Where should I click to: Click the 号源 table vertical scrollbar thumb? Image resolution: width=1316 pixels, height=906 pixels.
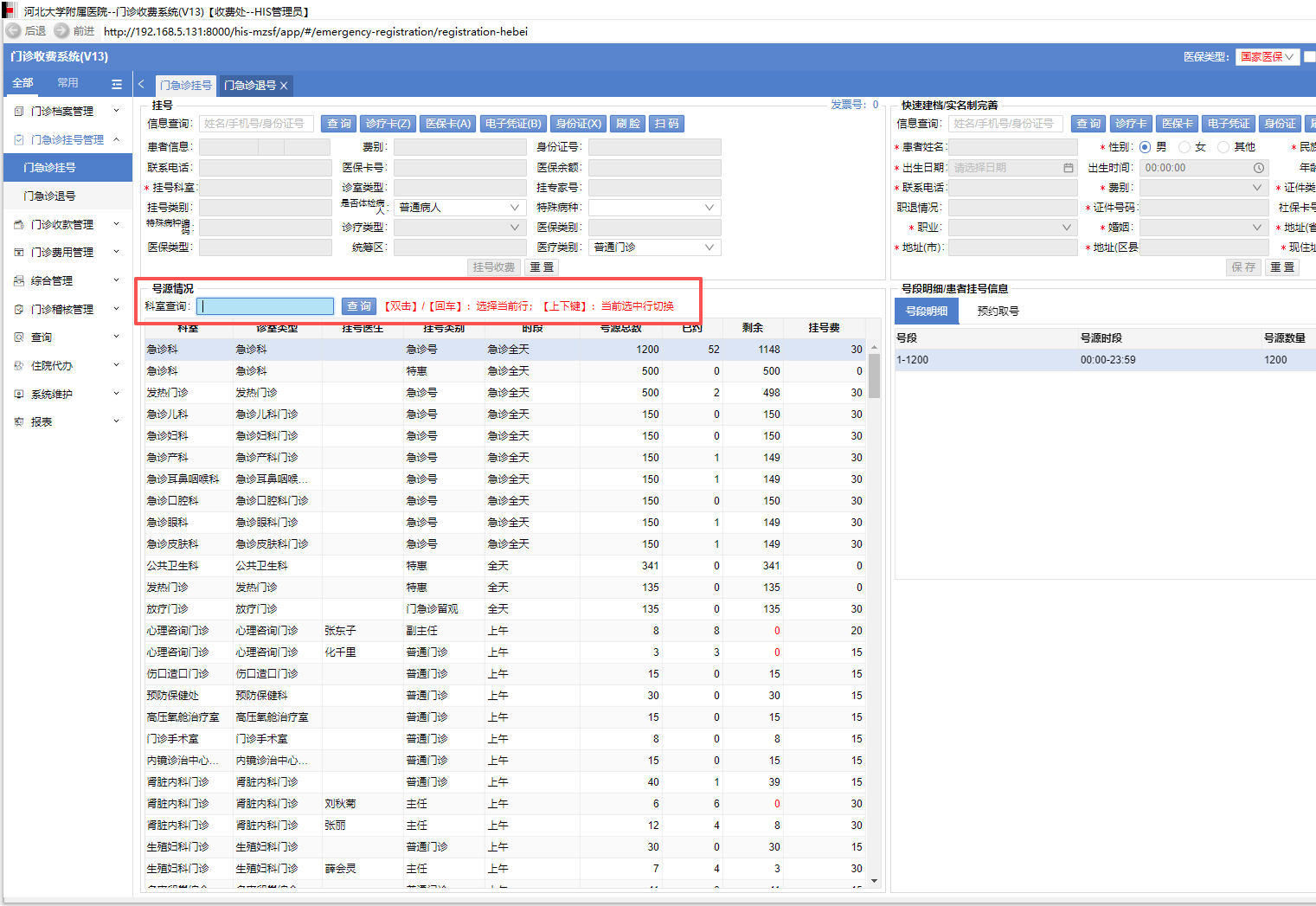874,376
